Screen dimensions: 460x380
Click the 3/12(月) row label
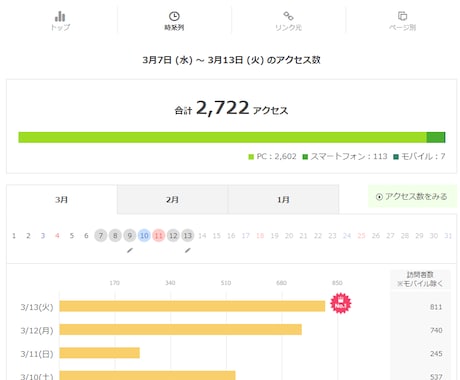click(37, 330)
